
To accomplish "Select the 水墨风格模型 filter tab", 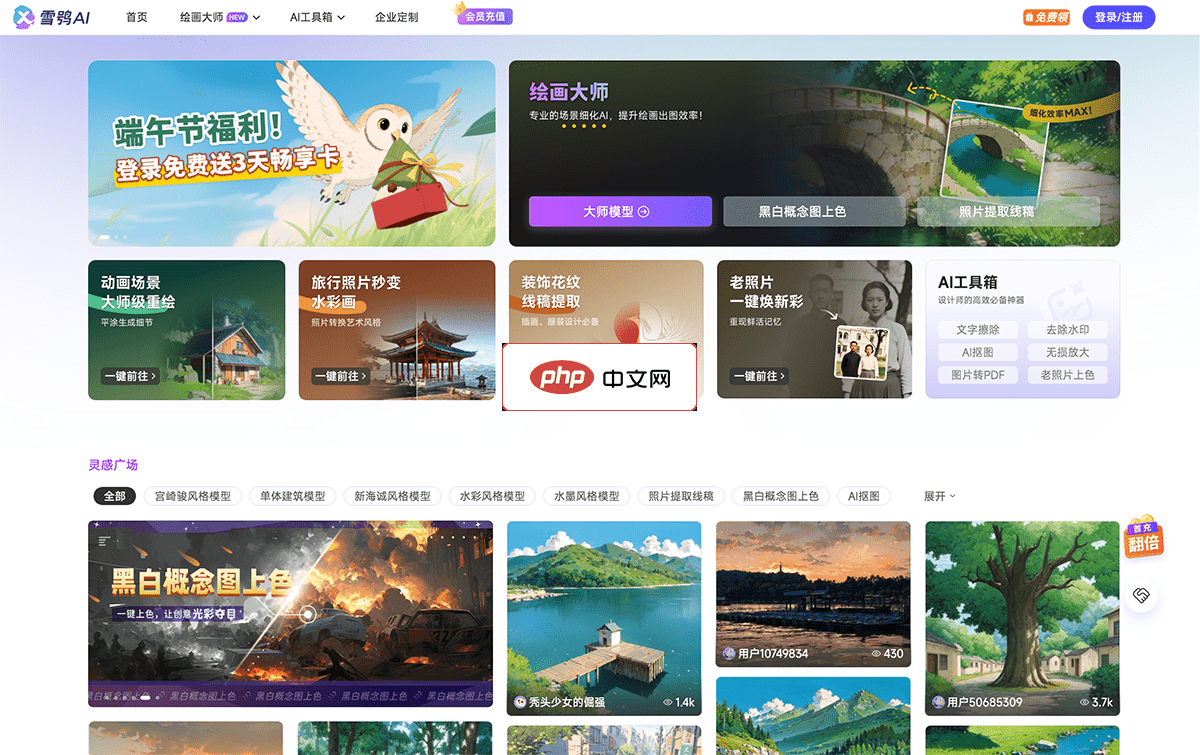I will 586,496.
